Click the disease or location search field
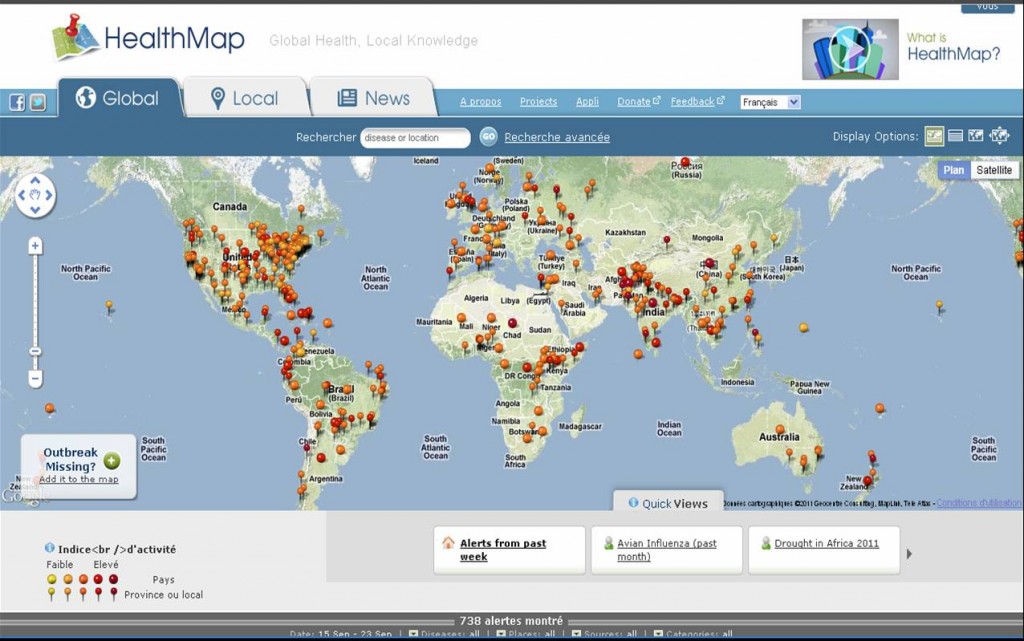Image resolution: width=1024 pixels, height=641 pixels. click(415, 137)
